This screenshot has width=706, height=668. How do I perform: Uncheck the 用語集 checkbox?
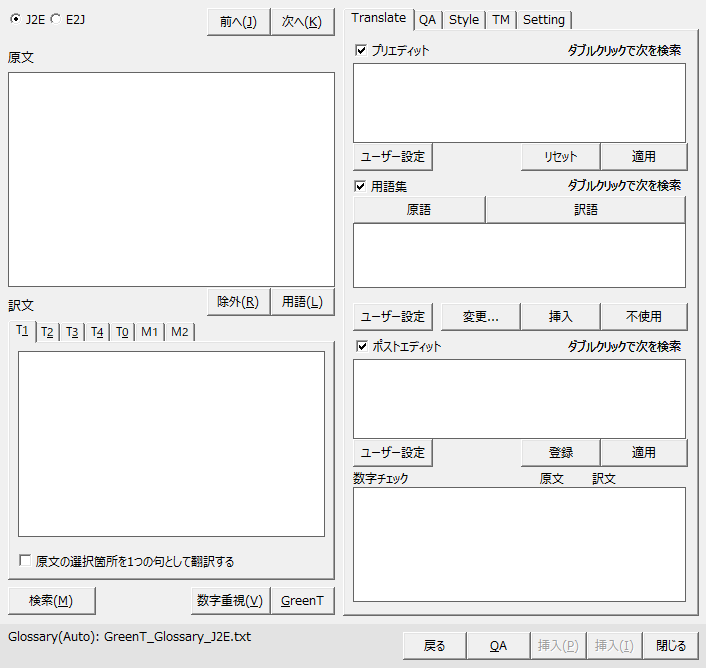point(361,186)
